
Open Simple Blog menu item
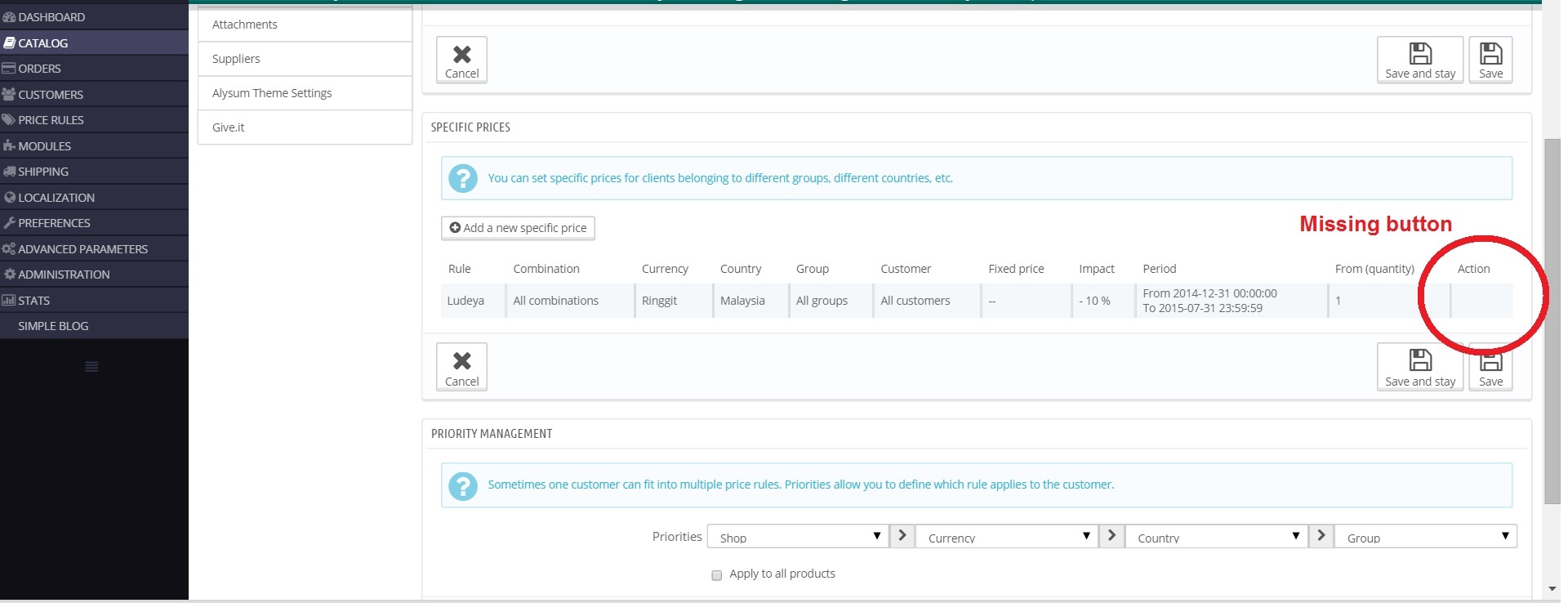[94, 326]
